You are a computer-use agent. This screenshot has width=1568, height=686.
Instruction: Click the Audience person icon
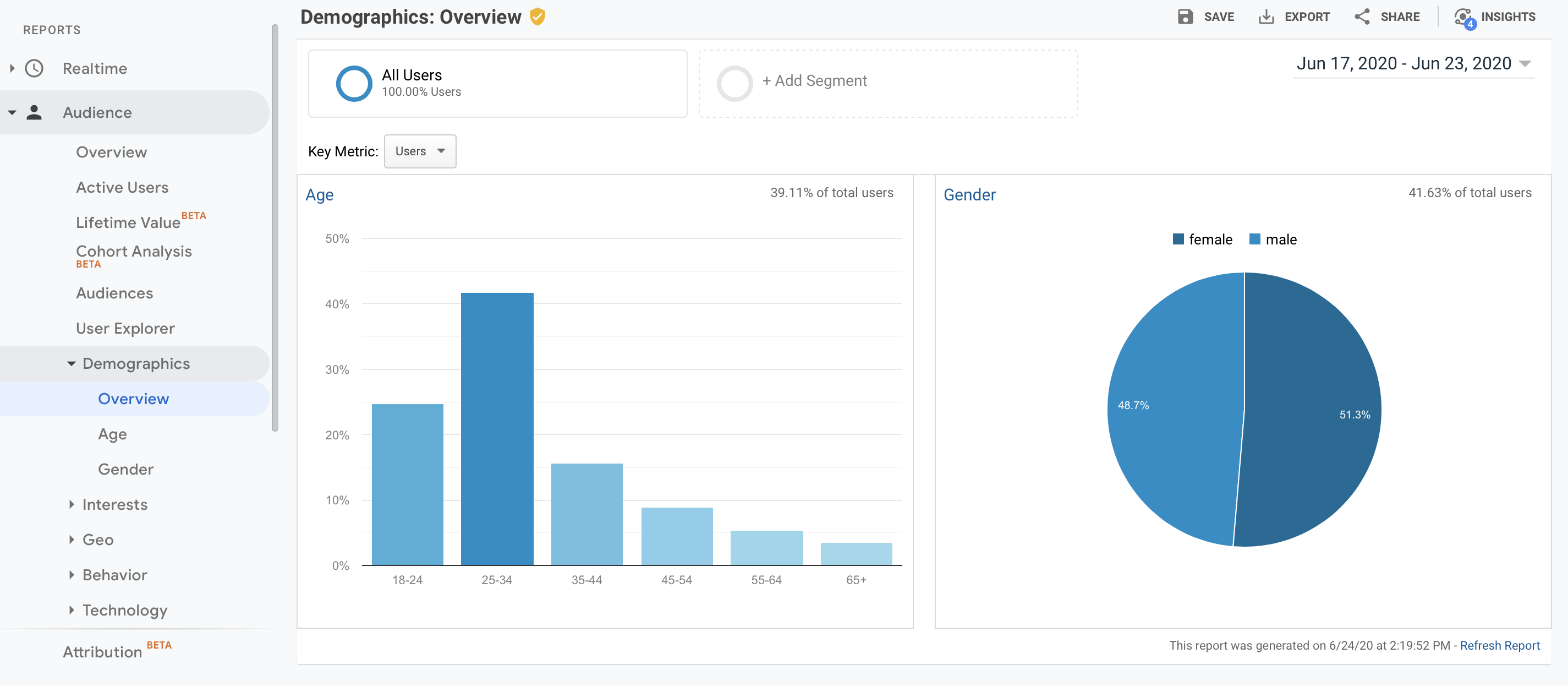[35, 112]
